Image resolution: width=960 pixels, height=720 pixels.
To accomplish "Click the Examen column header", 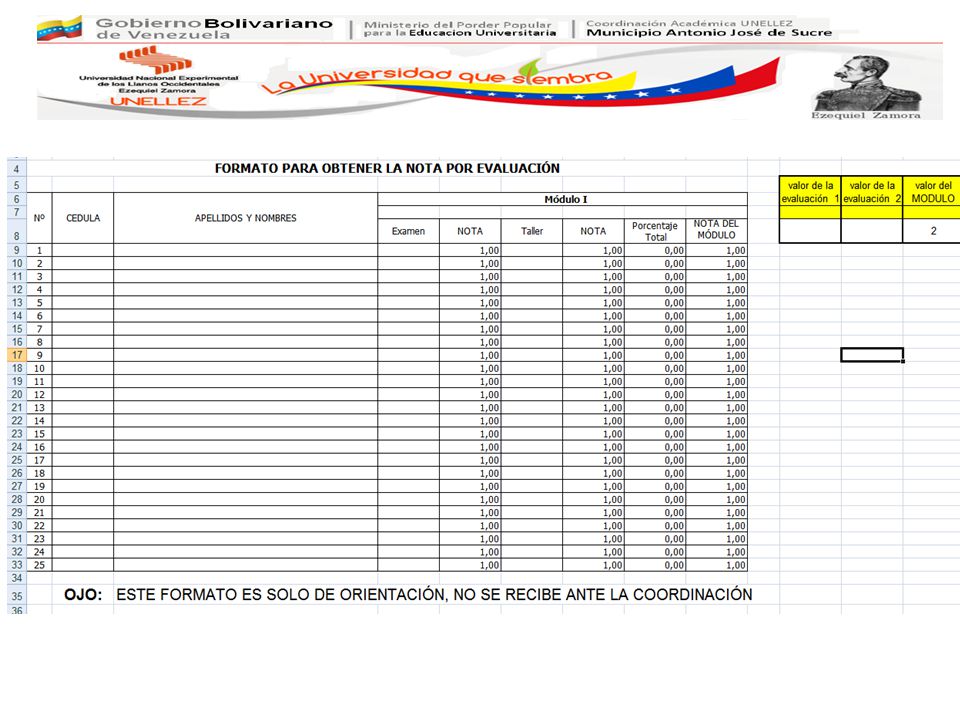I will pos(408,231).
